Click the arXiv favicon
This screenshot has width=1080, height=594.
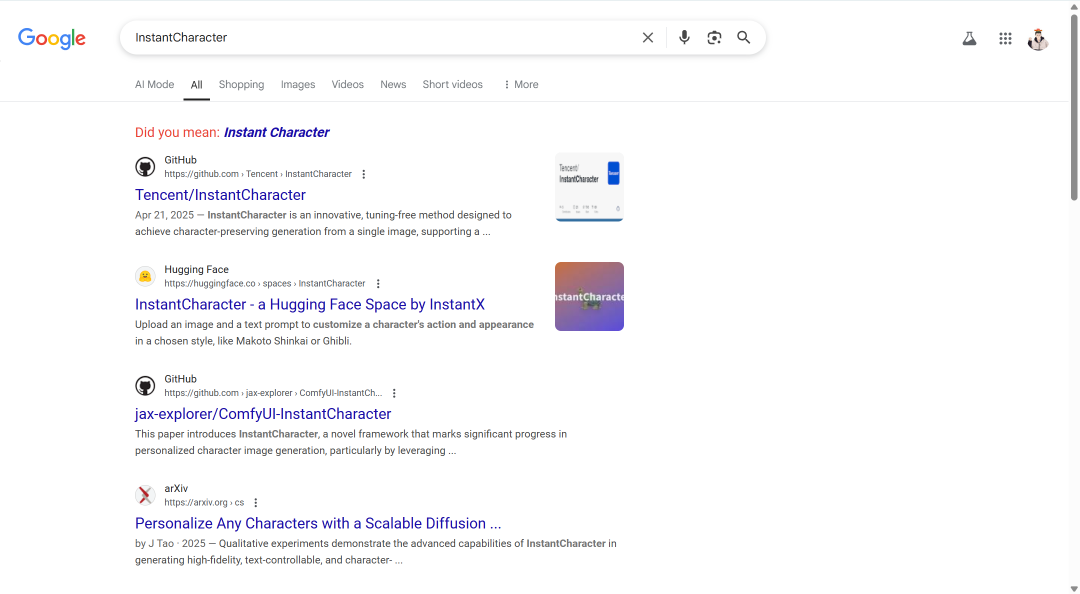(145, 495)
